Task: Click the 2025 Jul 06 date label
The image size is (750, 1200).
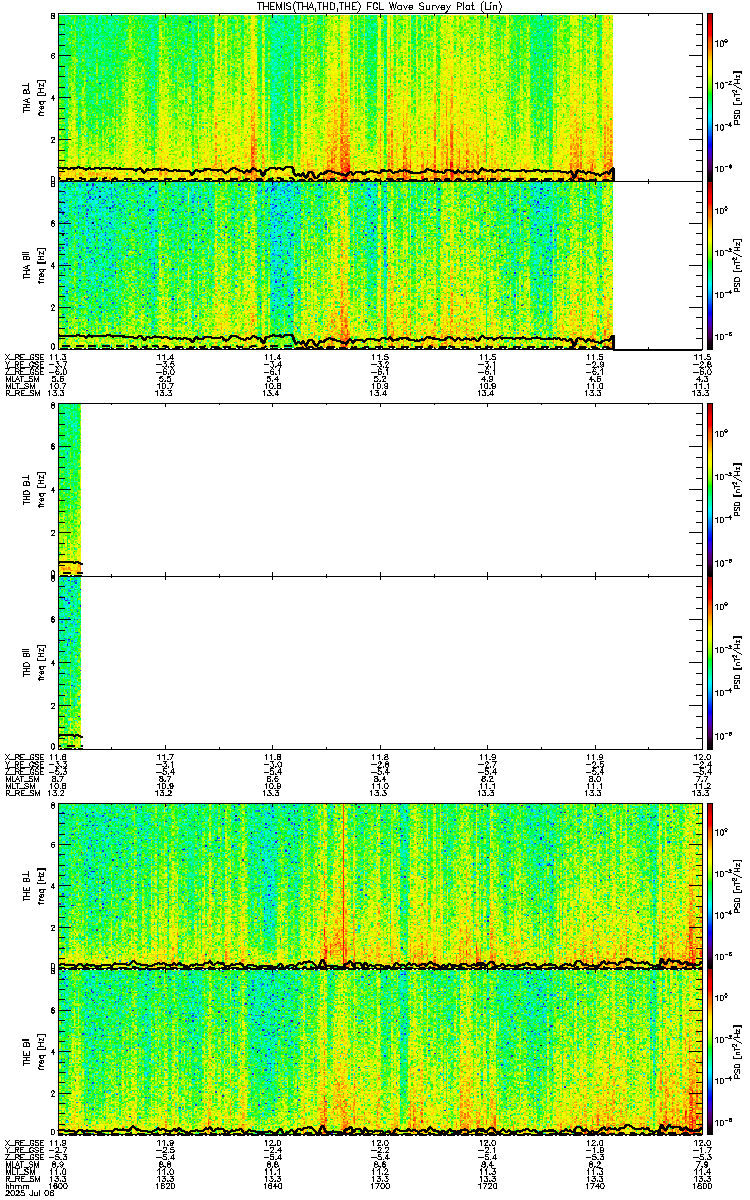Action: [27, 1195]
